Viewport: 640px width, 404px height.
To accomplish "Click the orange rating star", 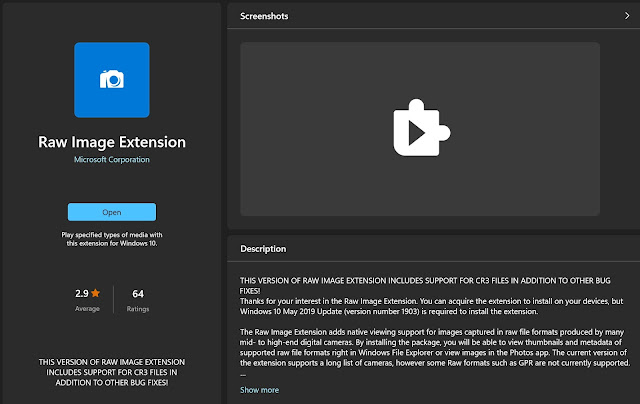I will [x=96, y=293].
